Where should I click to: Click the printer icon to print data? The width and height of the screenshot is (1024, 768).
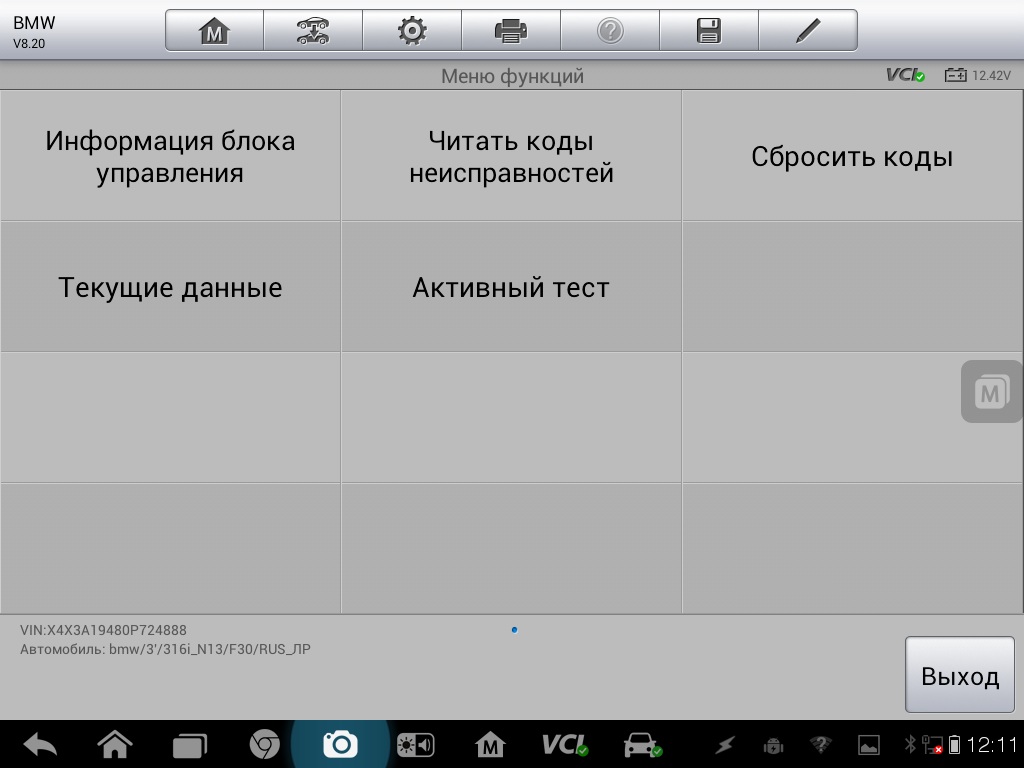[x=510, y=31]
